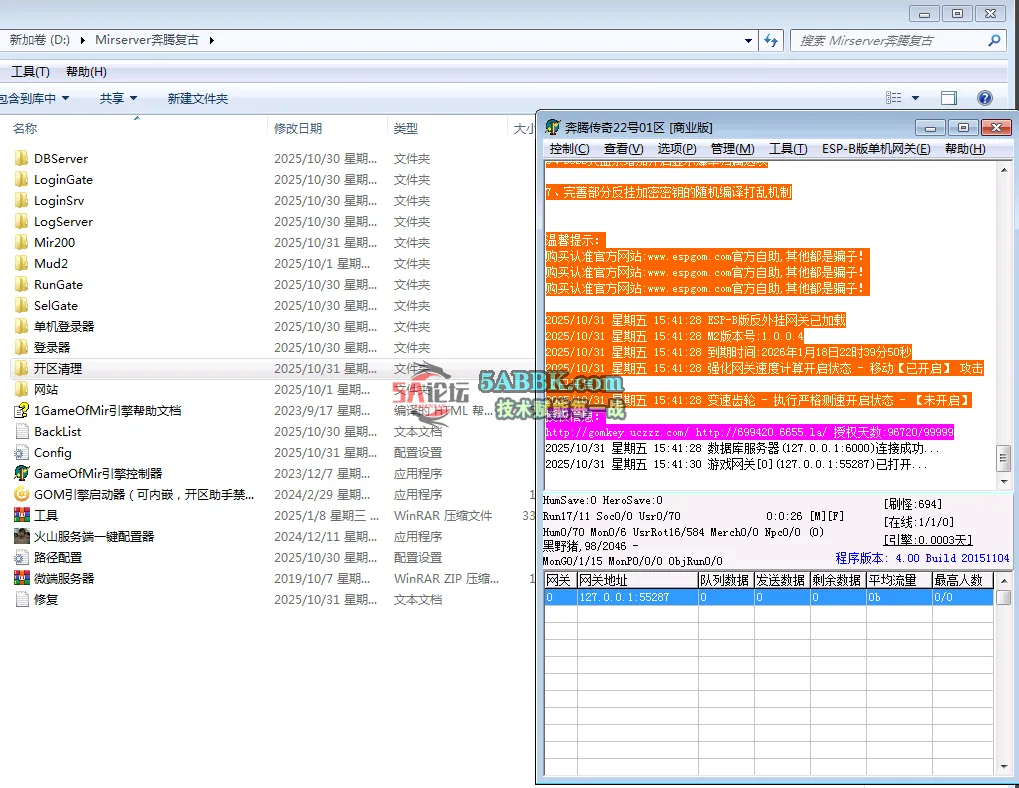Image resolution: width=1019 pixels, height=788 pixels.
Task: Click the refresh icon beside address bar
Action: (771, 41)
